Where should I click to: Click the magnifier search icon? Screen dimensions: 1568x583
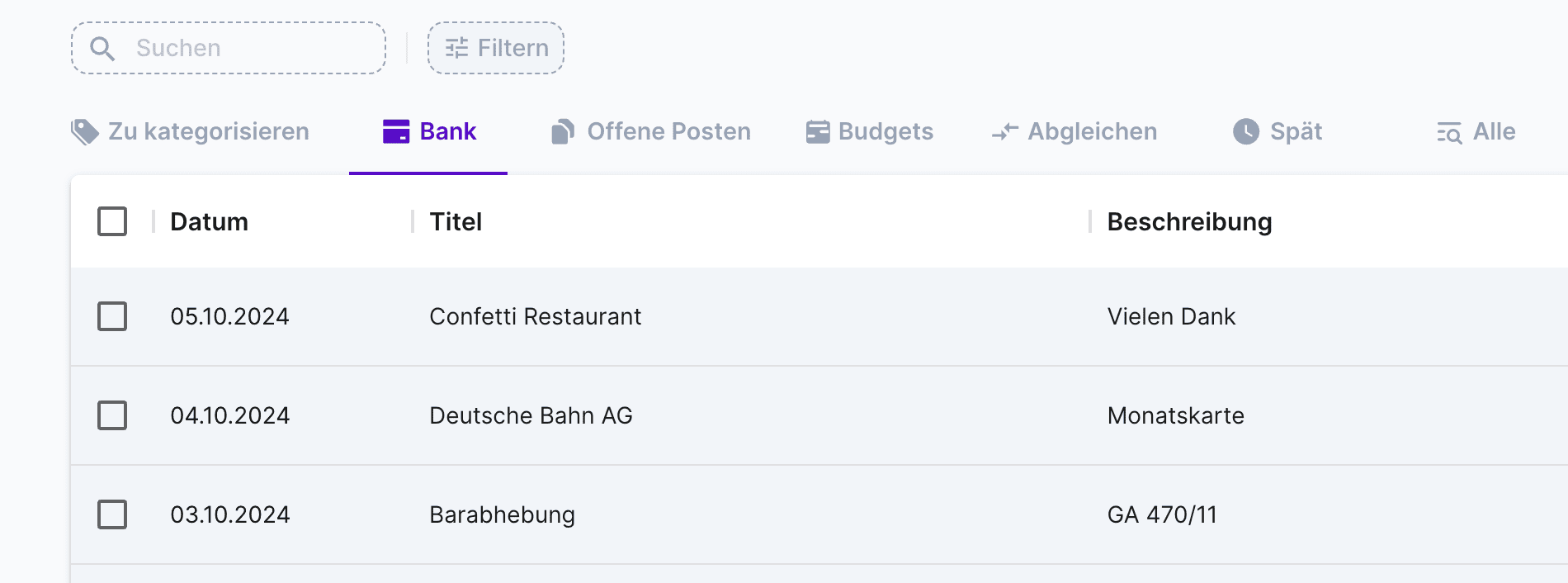(x=102, y=49)
